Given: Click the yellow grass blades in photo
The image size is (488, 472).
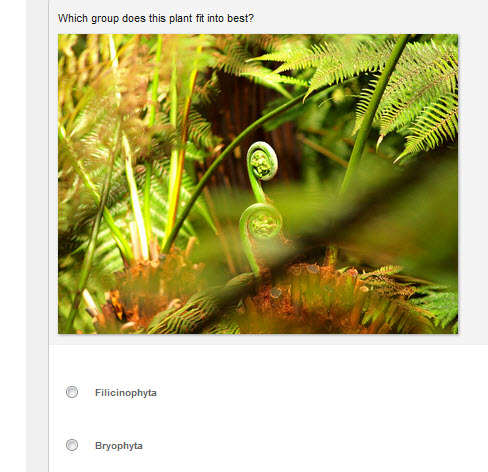Looking at the screenshot, I should [177, 150].
